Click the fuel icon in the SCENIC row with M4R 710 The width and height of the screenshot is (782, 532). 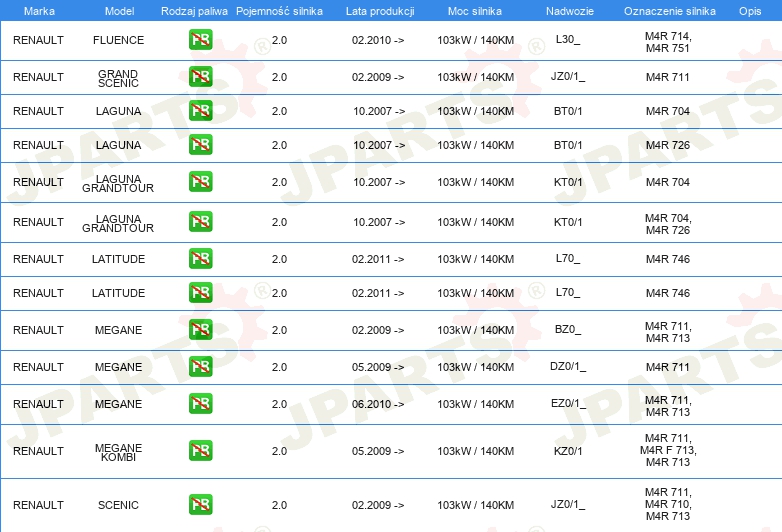[x=200, y=504]
